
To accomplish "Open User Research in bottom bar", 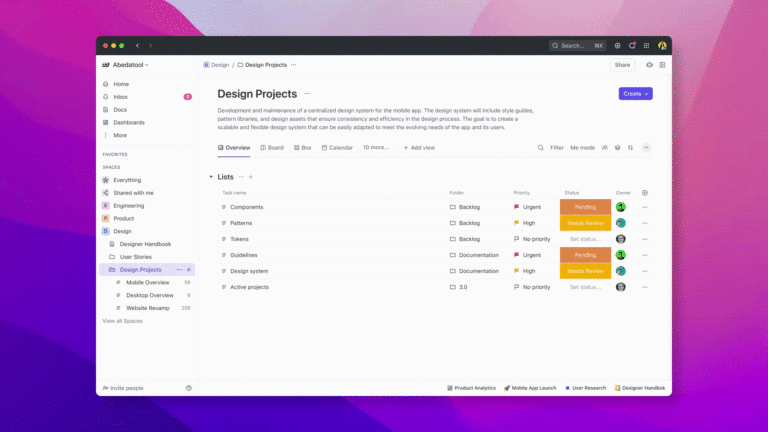I will click(x=585, y=388).
